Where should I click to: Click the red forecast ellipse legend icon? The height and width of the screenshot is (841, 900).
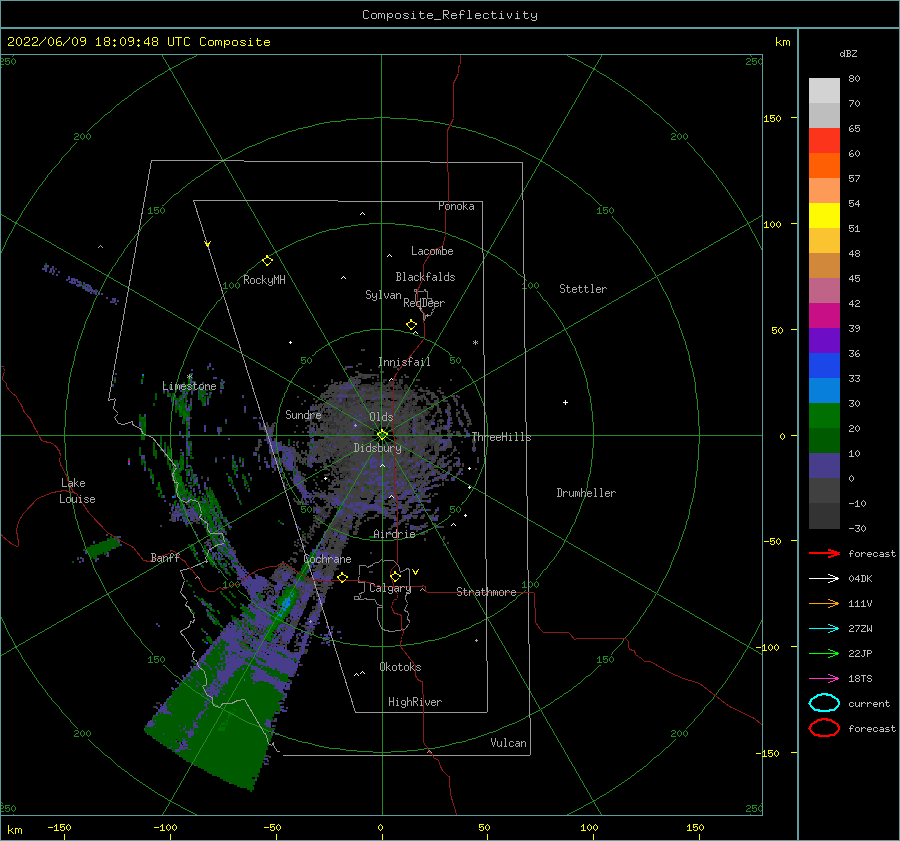pyautogui.click(x=824, y=728)
